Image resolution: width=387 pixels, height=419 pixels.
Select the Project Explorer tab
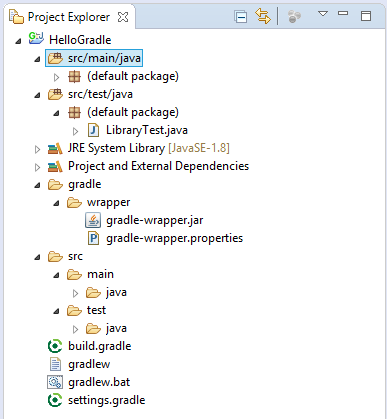tap(69, 17)
